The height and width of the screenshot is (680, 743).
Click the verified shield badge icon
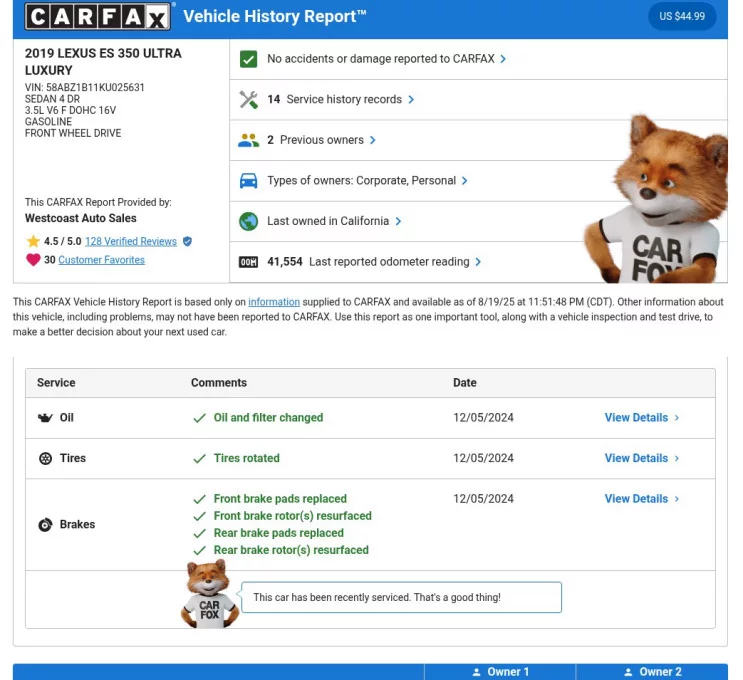pyautogui.click(x=187, y=241)
